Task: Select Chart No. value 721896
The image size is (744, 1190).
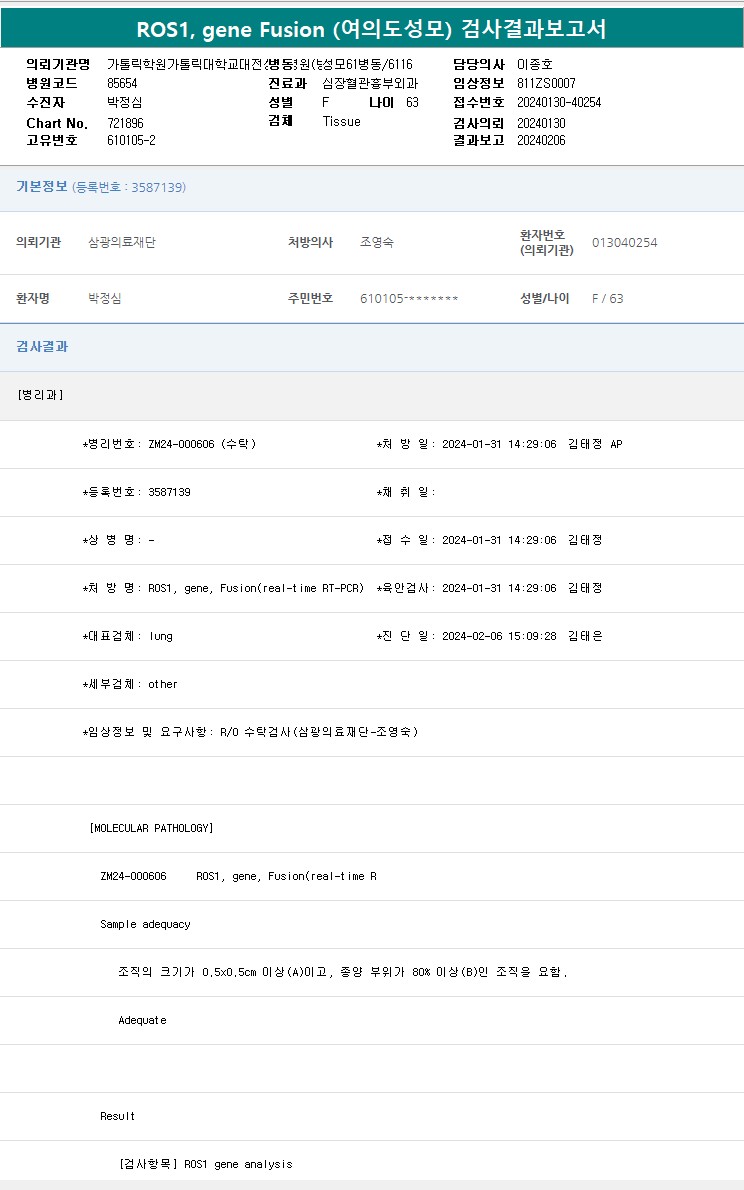Action: click(x=125, y=122)
